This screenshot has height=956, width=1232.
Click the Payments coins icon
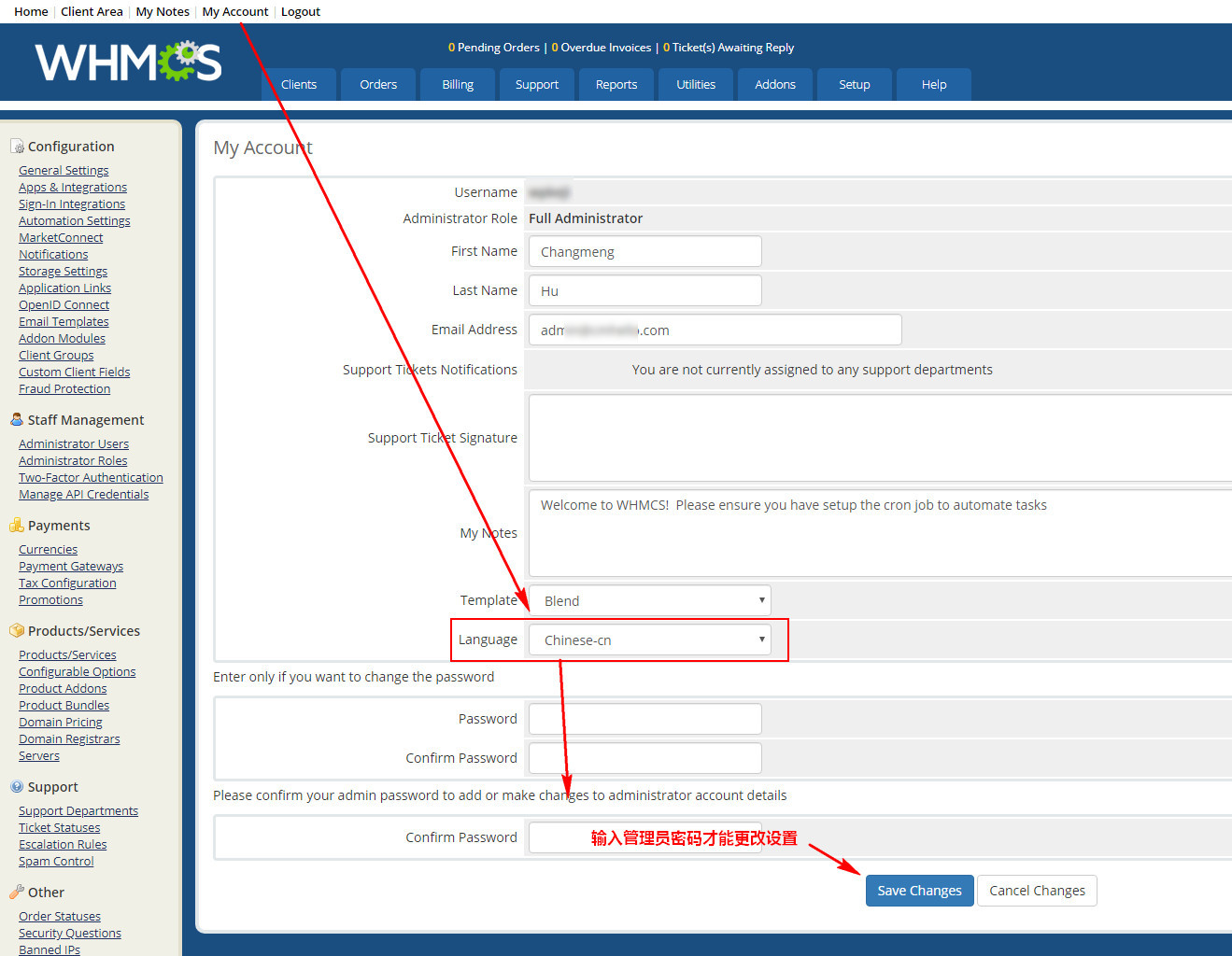(17, 526)
